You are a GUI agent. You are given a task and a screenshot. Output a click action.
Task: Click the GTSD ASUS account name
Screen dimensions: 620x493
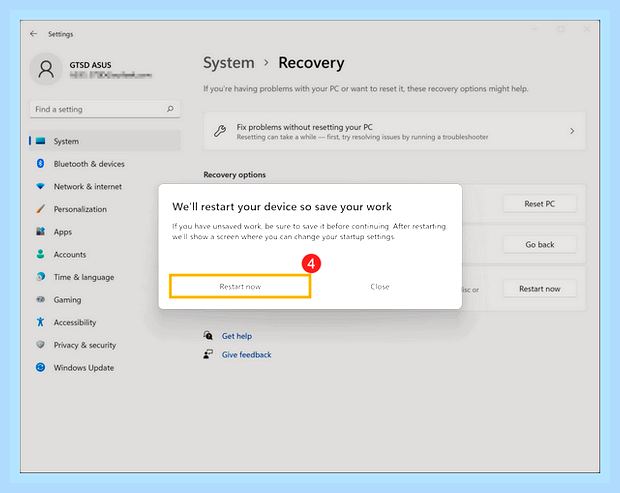90,65
